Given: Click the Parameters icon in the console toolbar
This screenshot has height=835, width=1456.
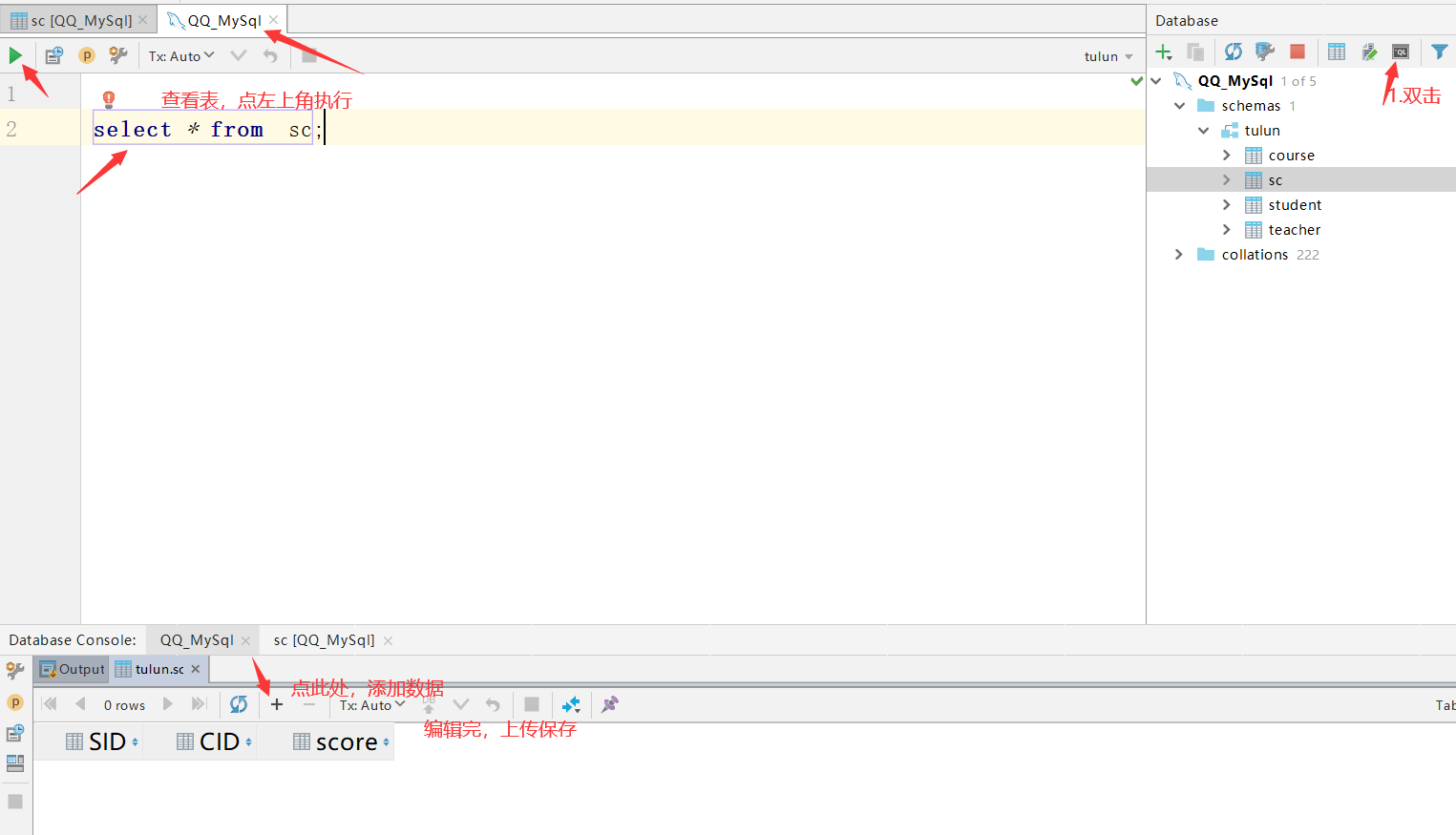Looking at the screenshot, I should pos(87,54).
